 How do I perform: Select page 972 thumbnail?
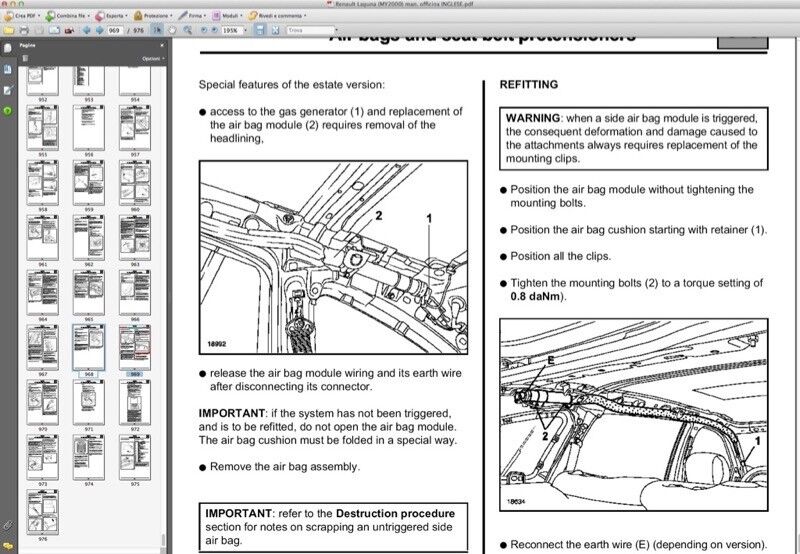click(x=135, y=402)
